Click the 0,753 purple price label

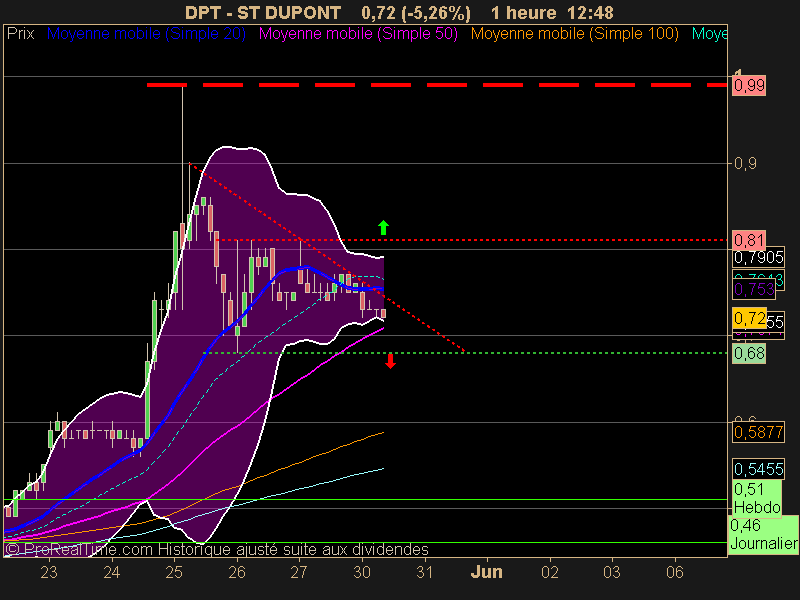coord(754,289)
